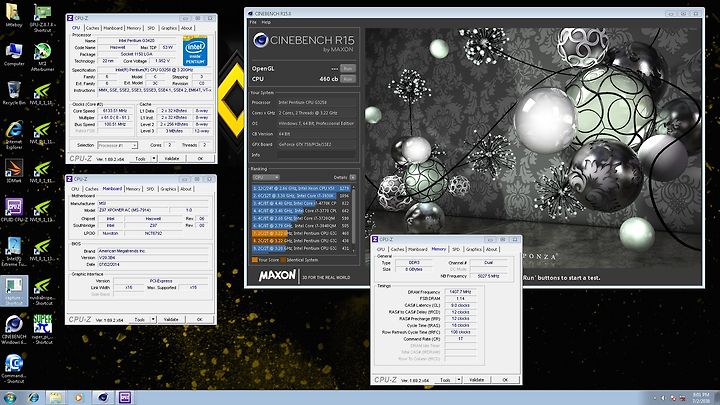Open the File menu in Cinebench
The height and width of the screenshot is (405, 720).
pos(253,22)
